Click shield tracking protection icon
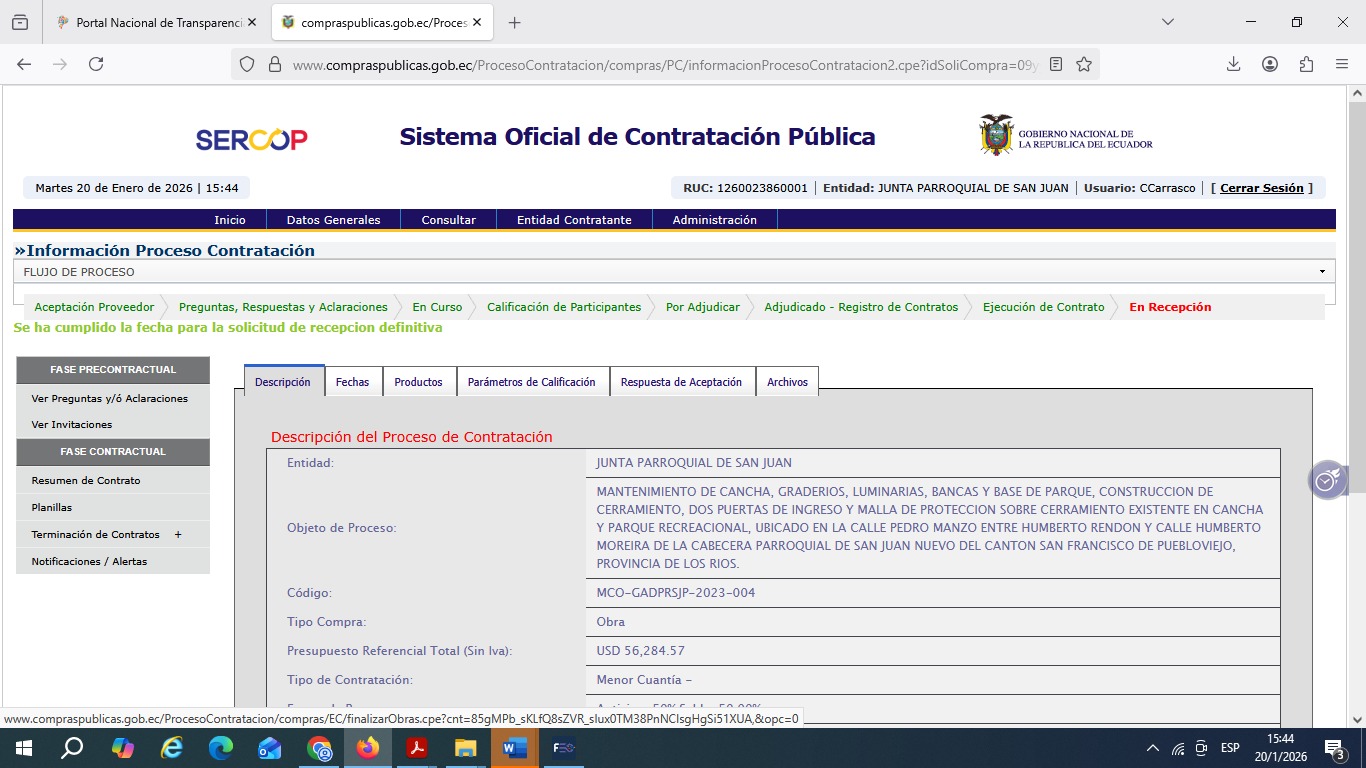 click(247, 64)
